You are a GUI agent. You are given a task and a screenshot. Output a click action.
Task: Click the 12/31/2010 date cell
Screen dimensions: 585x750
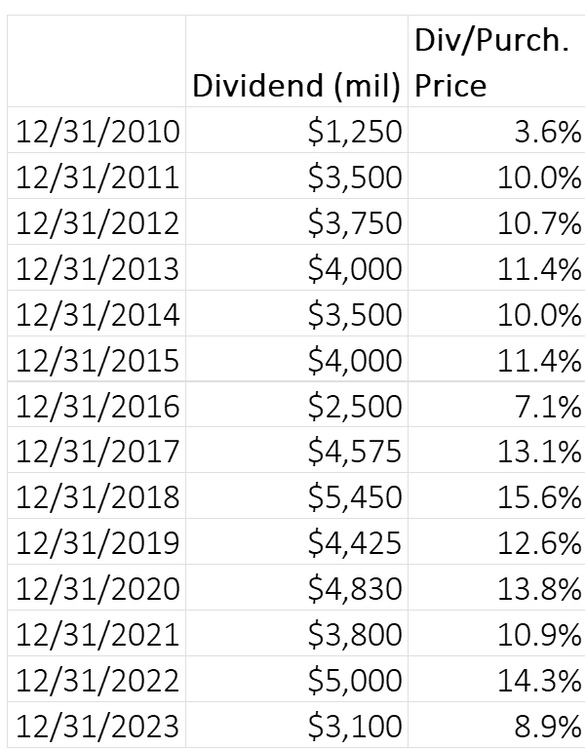click(97, 130)
